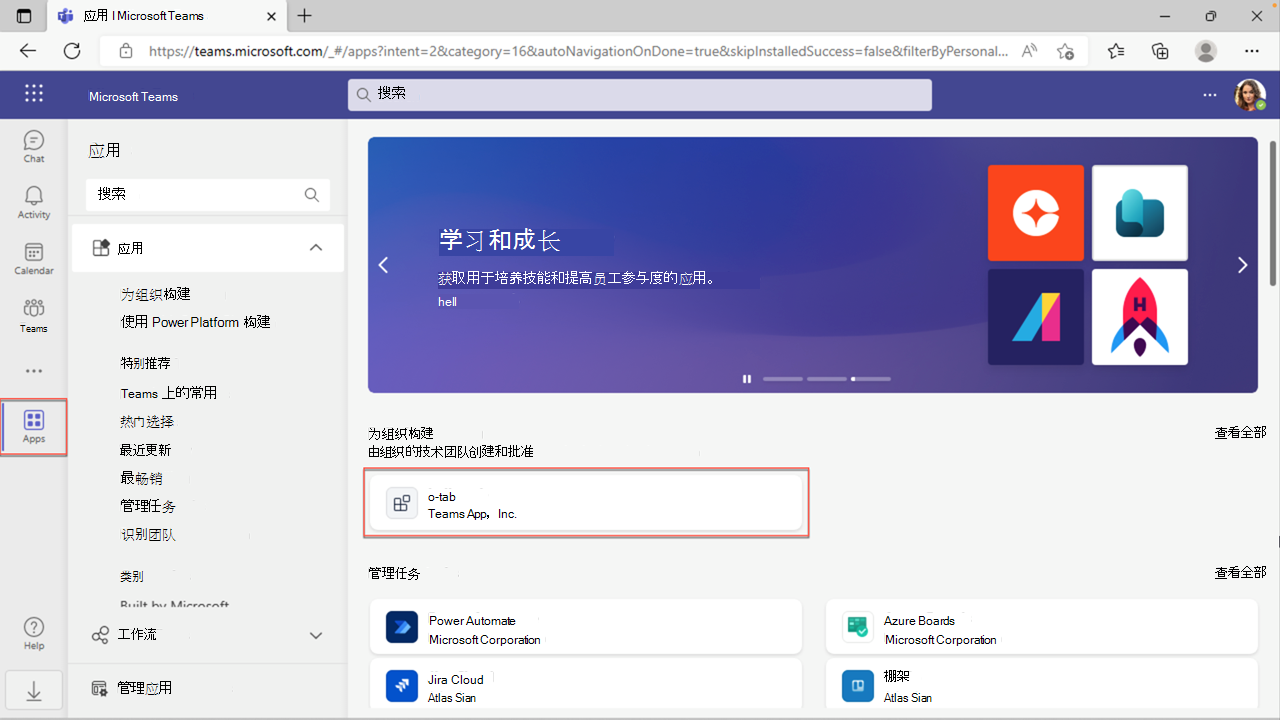Image resolution: width=1280 pixels, height=720 pixels.
Task: Select 特别推荐 in sidebar
Action: 146,363
